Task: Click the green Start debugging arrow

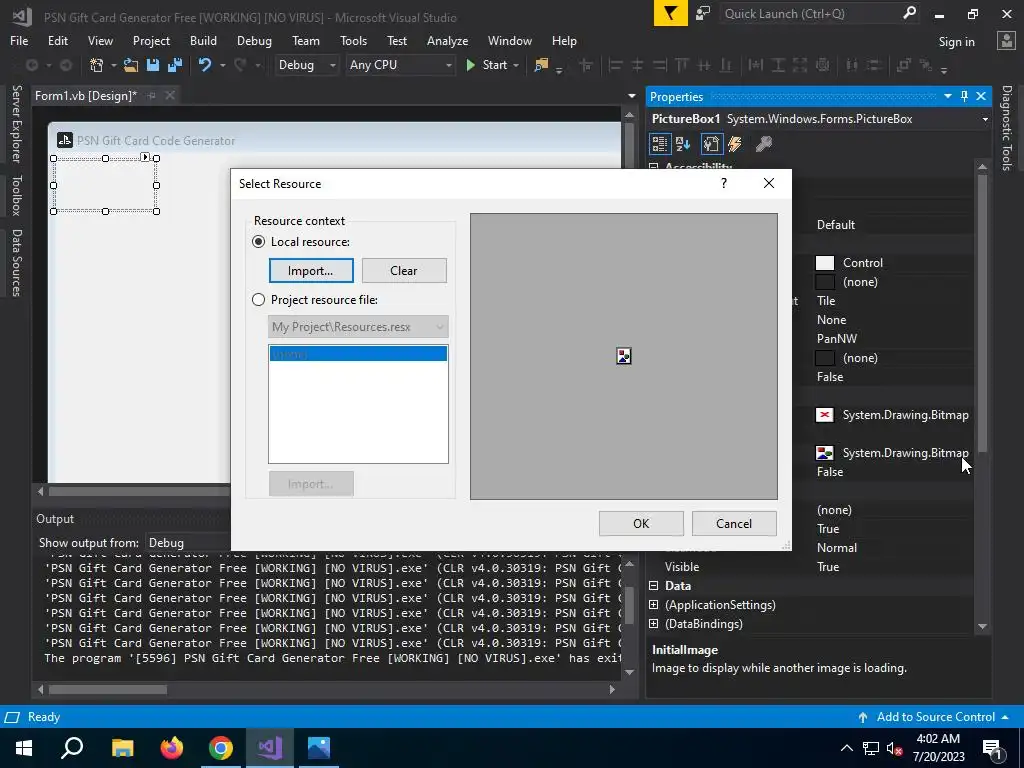Action: [x=470, y=65]
